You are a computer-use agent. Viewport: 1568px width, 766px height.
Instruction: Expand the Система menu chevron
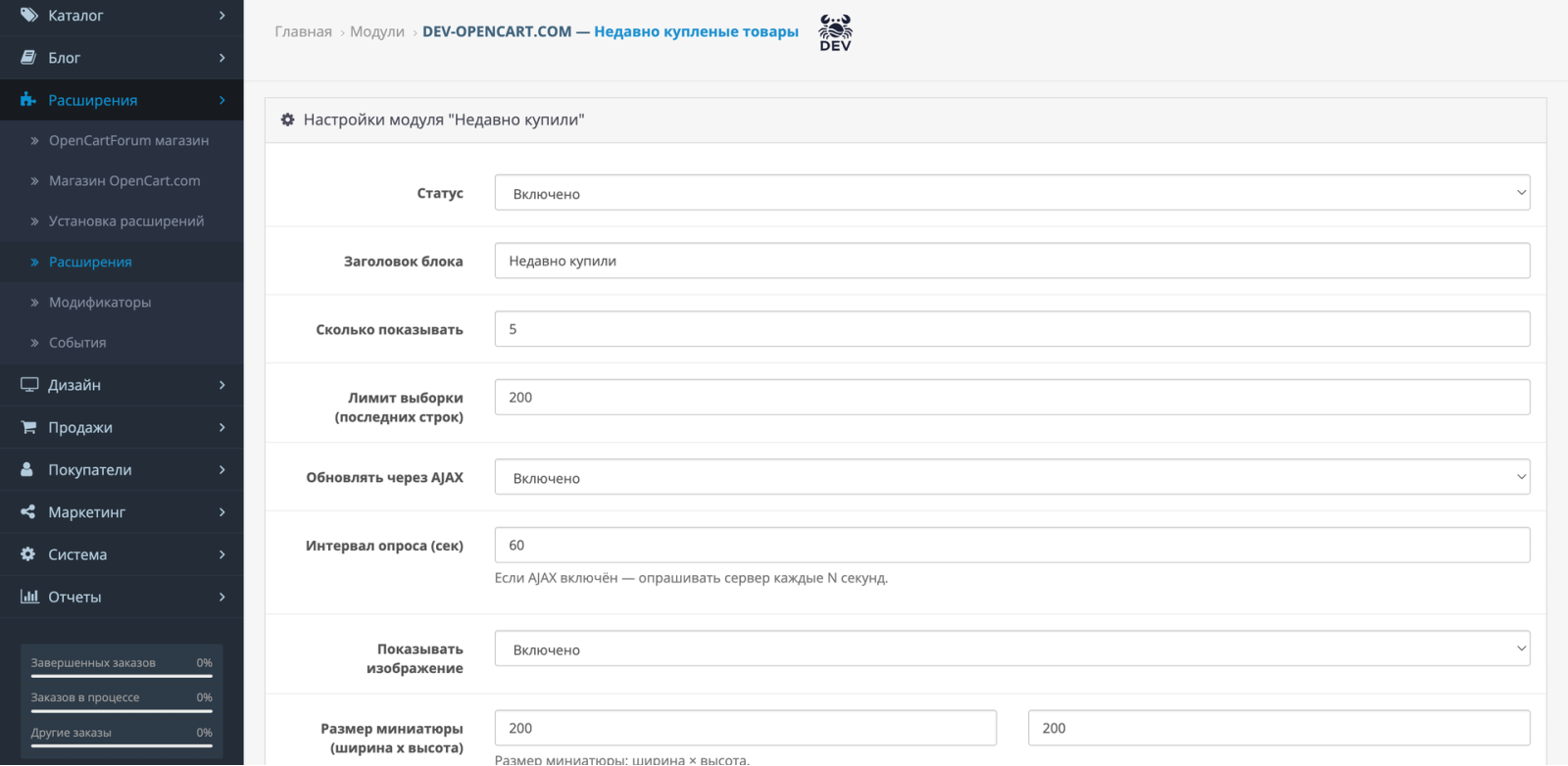coord(222,554)
